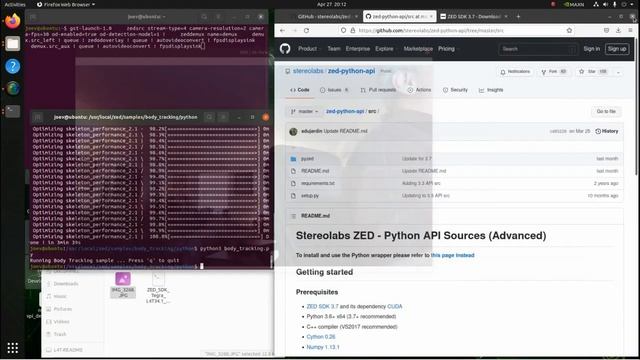Open the Terminal icon in the dock
Screen dimensions: 640x360
13,111
